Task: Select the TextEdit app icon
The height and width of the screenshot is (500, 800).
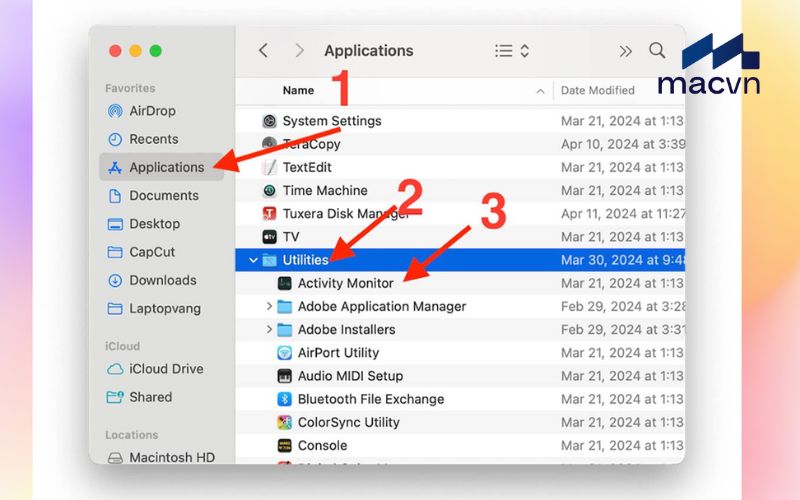Action: (x=269, y=167)
